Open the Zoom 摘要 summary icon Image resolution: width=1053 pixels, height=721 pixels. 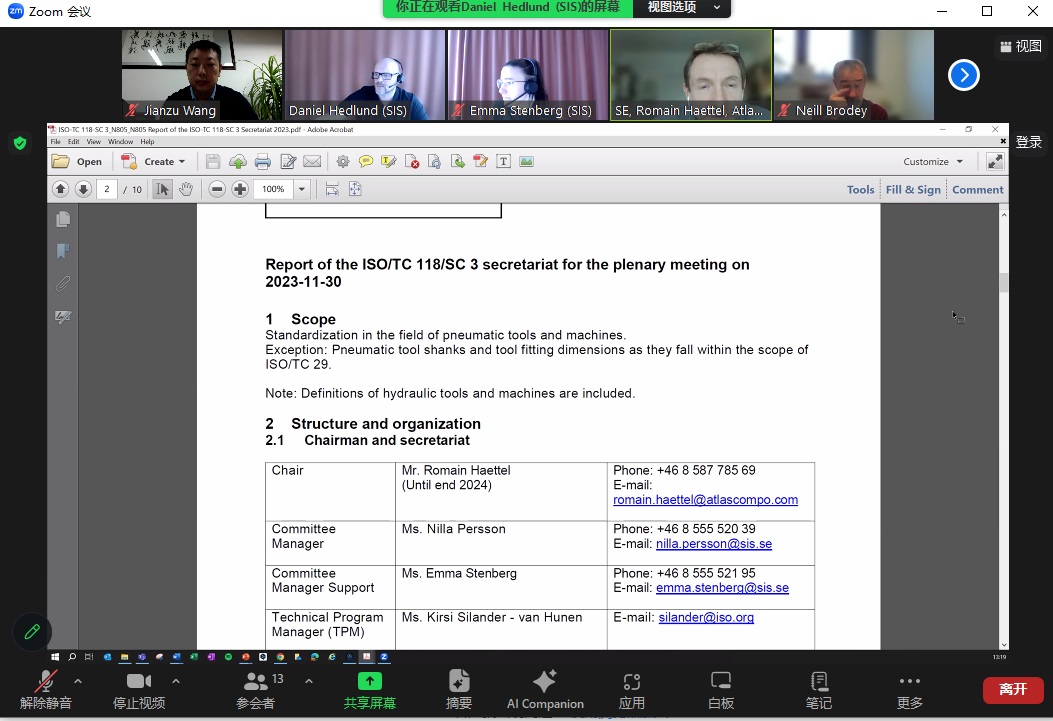point(459,689)
